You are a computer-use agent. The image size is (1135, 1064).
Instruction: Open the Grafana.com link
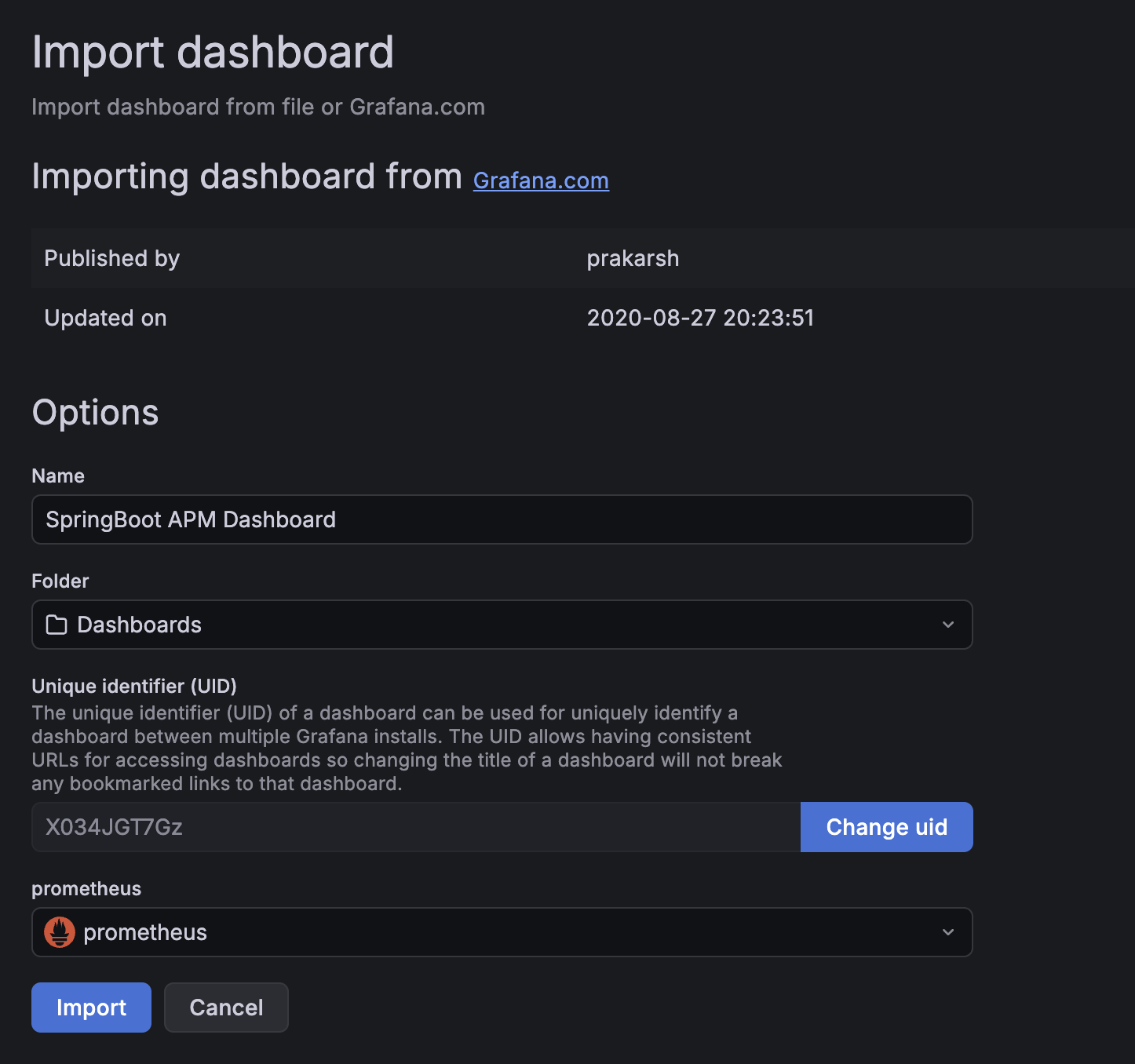pos(541,180)
